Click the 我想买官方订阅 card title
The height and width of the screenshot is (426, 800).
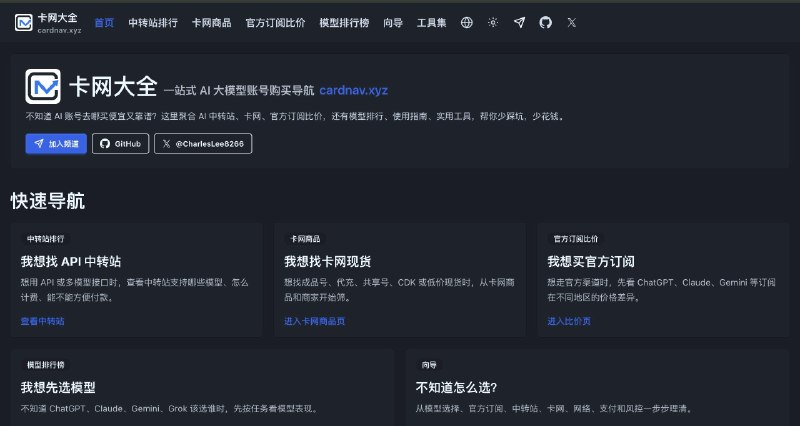click(591, 262)
